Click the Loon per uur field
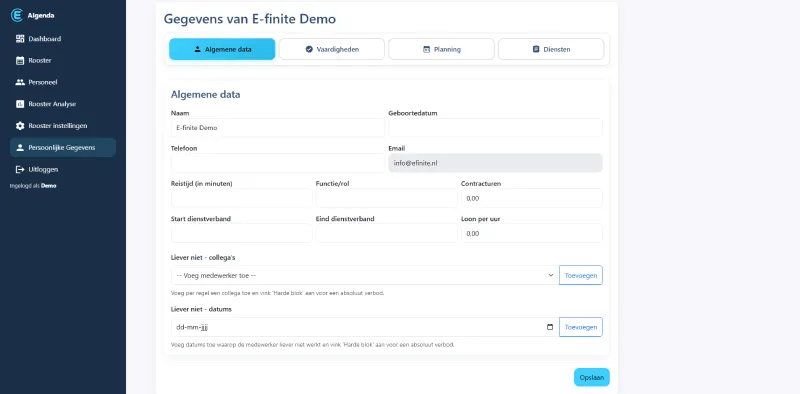The height and width of the screenshot is (394, 800). (532, 233)
